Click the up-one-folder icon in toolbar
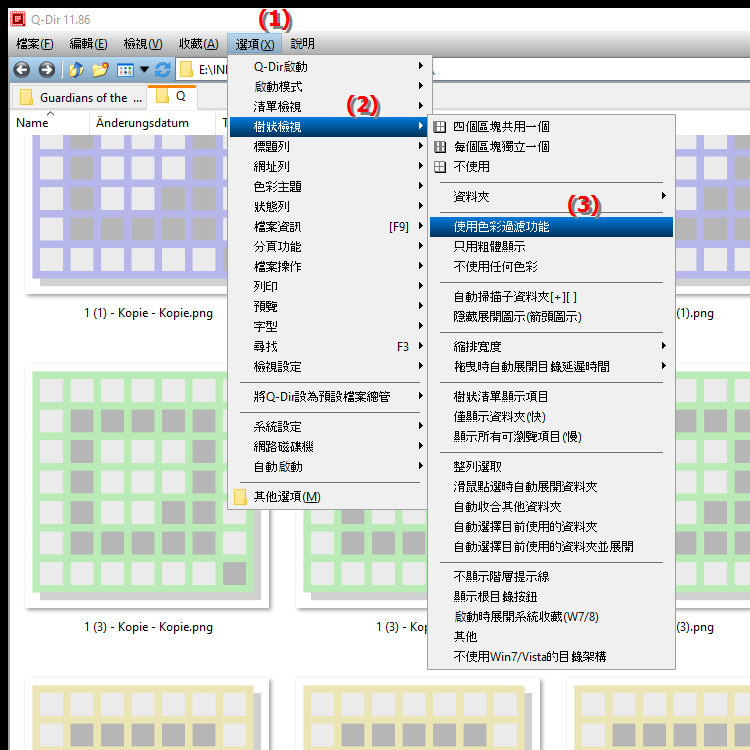Image resolution: width=750 pixels, height=750 pixels. pyautogui.click(x=76, y=70)
